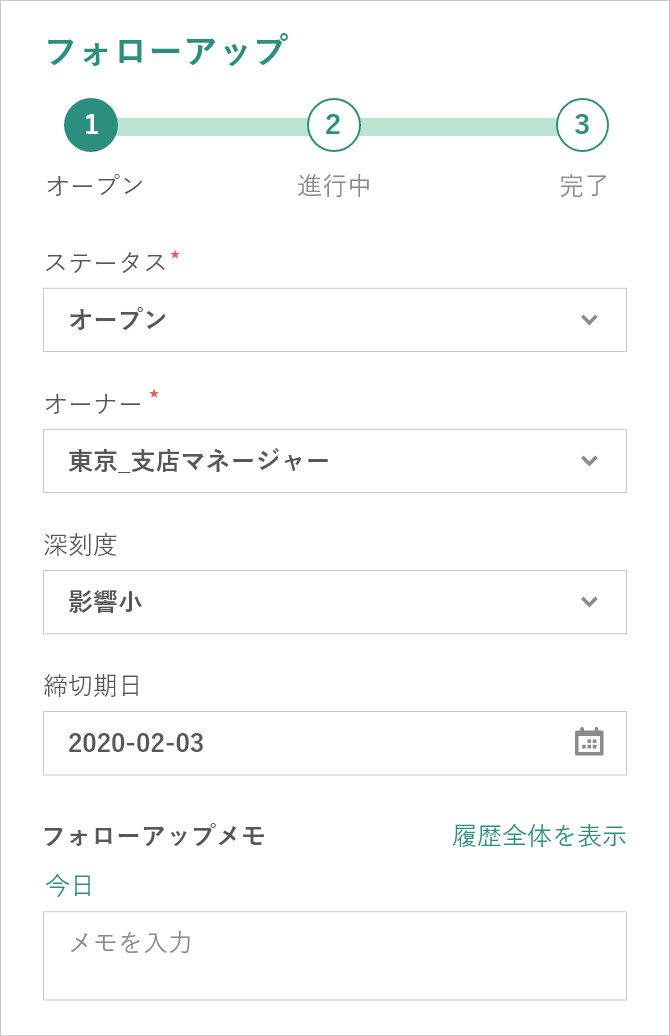670x1036 pixels.
Task: Click the メモを入力 text area
Action: point(335,955)
